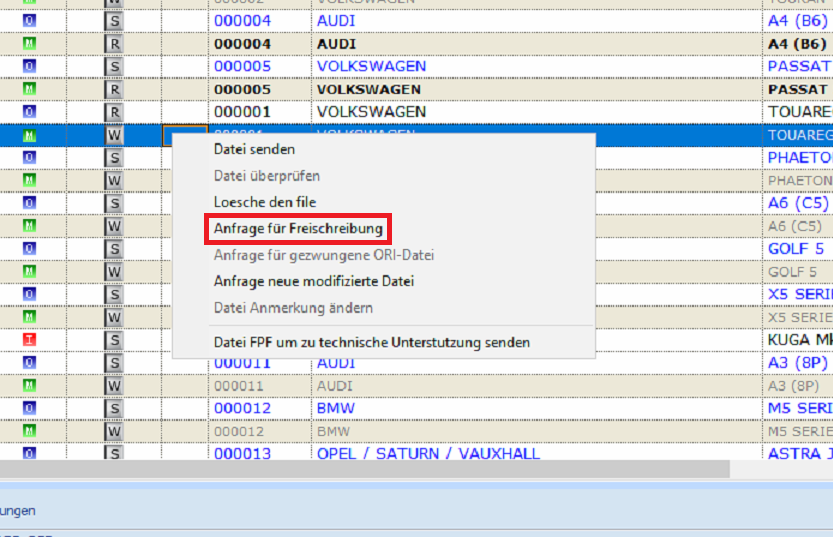This screenshot has height=537, width=833.
Task: Click blue O icon on blue 000012 BMW row
Action: coord(29,408)
